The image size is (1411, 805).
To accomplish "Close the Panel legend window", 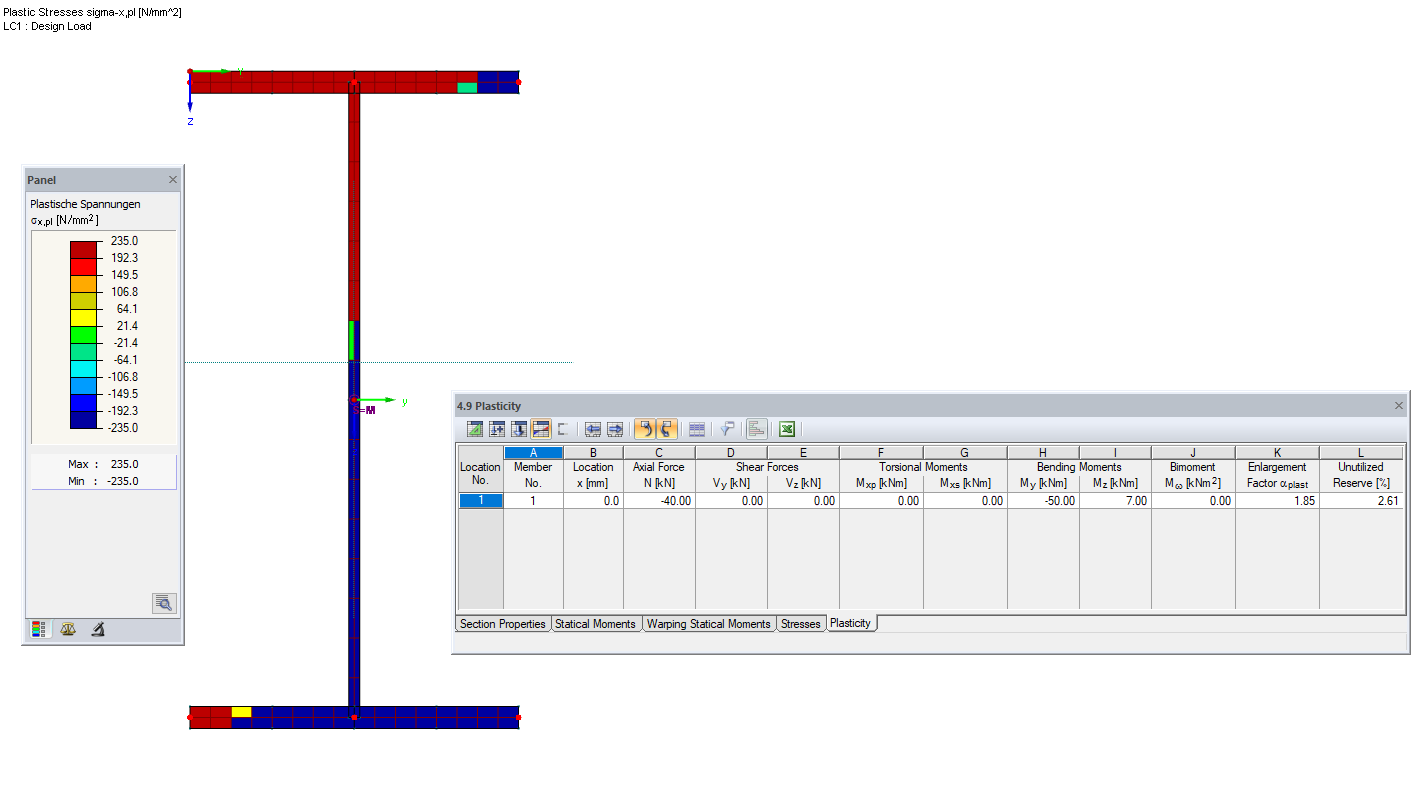I will tap(173, 180).
